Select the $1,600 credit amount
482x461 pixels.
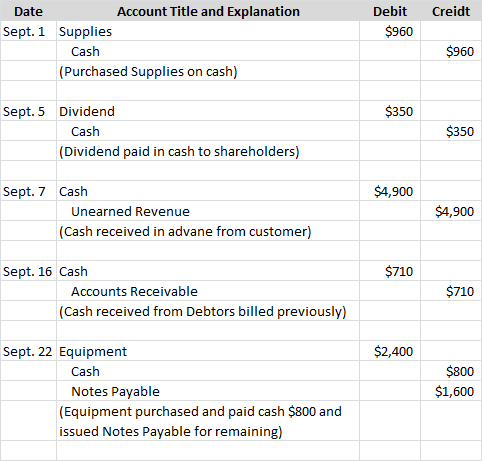tap(454, 391)
